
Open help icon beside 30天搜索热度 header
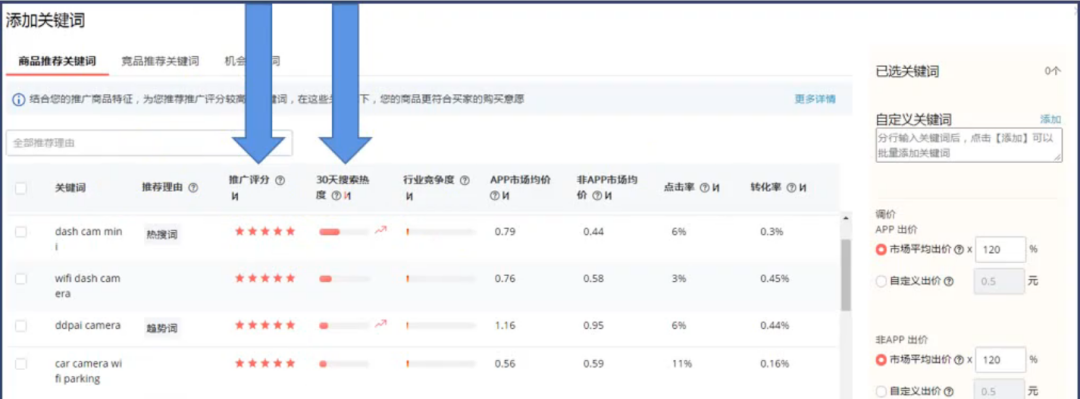point(336,196)
